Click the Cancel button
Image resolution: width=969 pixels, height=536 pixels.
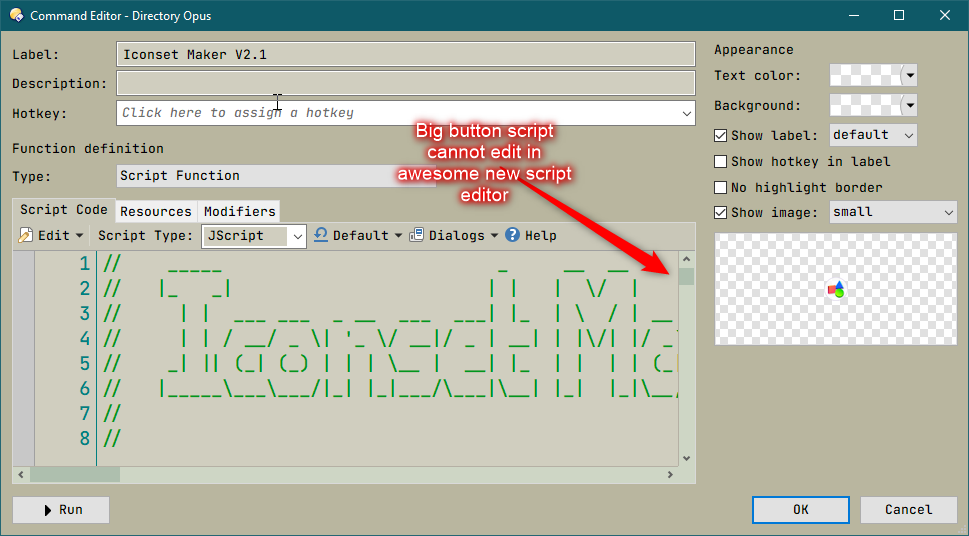[x=908, y=509]
